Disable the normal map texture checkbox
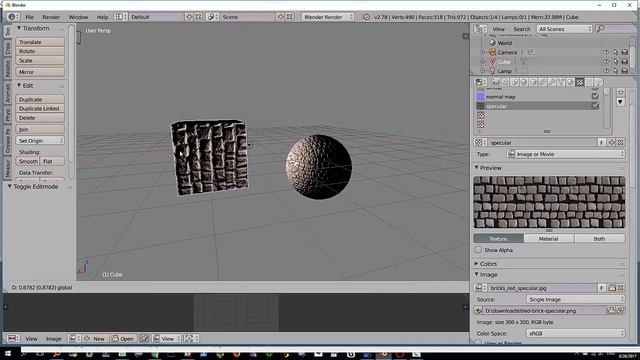Screen dimensions: 640x360 tap(595, 97)
